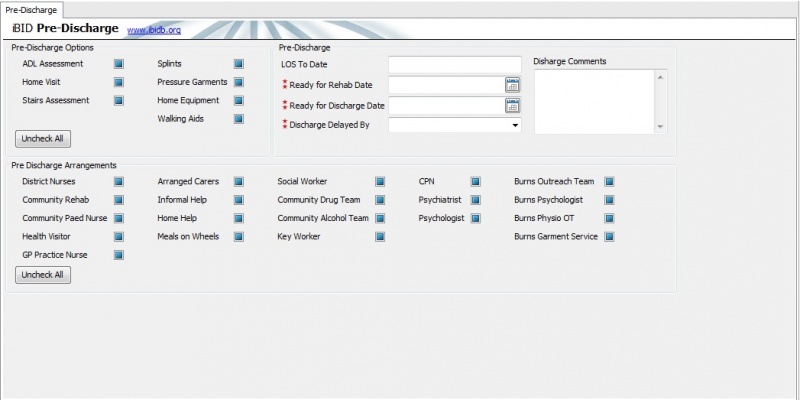This screenshot has height=400, width=800.
Task: Select the Pressure Garments checkbox
Action: pos(239,82)
